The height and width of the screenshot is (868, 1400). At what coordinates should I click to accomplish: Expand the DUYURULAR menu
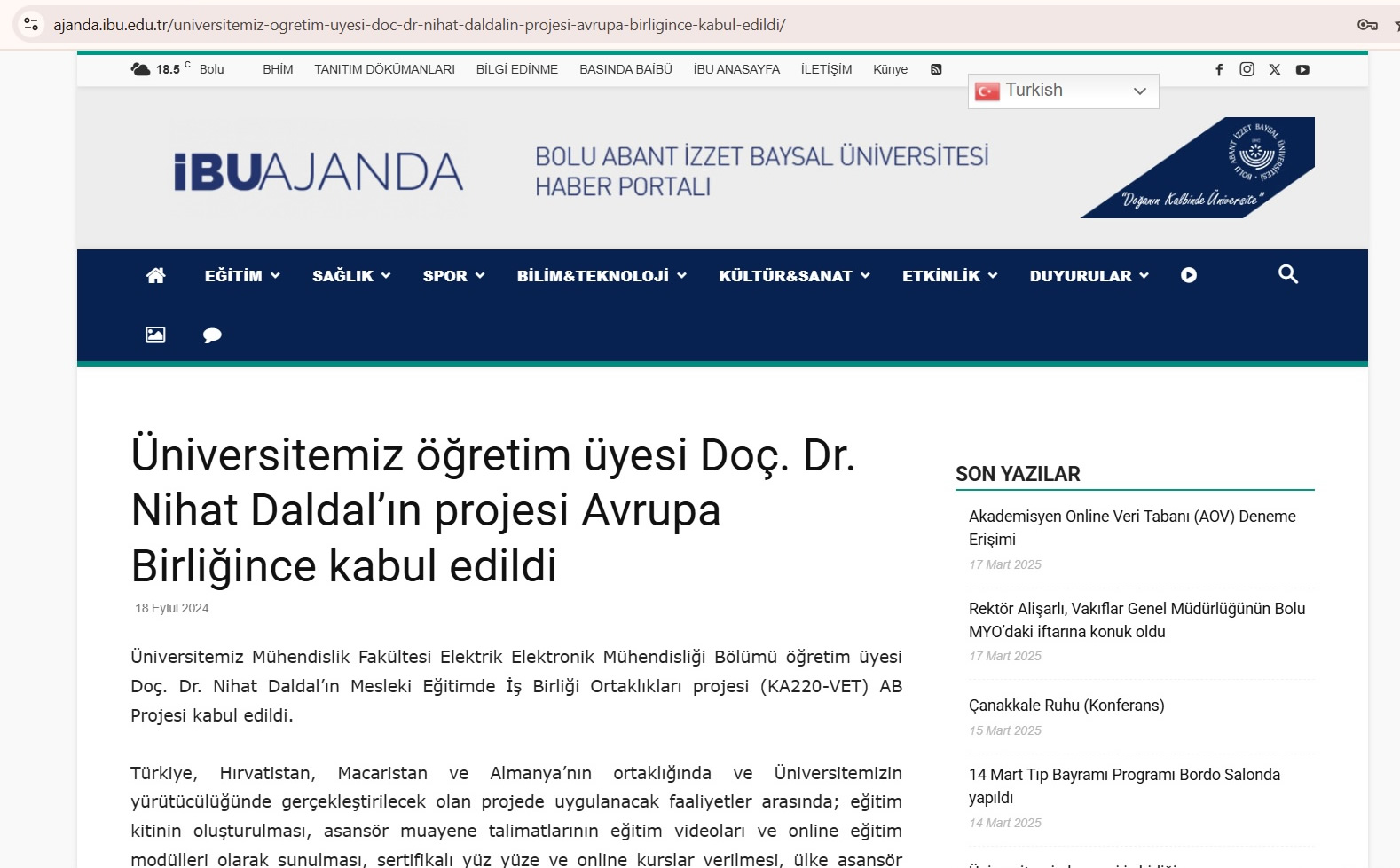[1088, 276]
